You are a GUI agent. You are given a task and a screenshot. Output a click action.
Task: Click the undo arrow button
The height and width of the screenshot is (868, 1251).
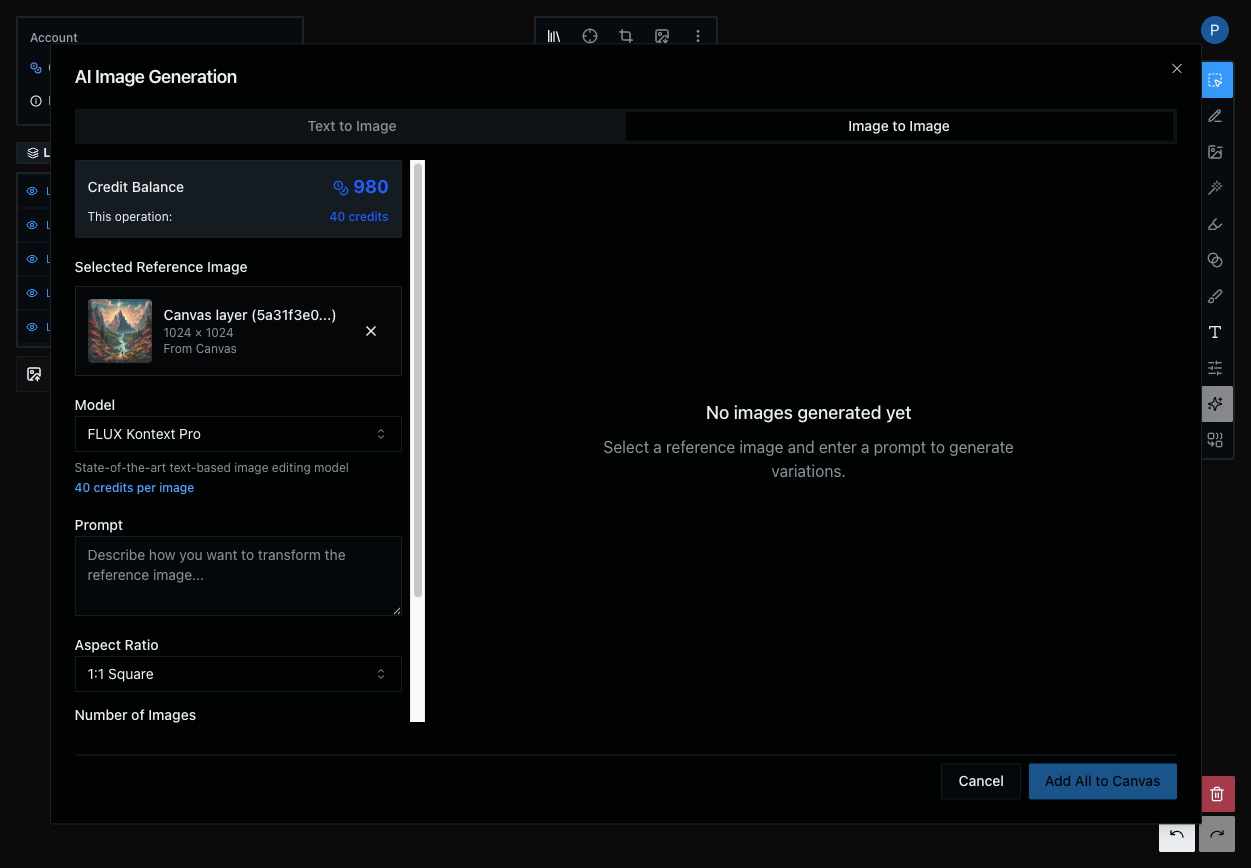(x=1177, y=835)
